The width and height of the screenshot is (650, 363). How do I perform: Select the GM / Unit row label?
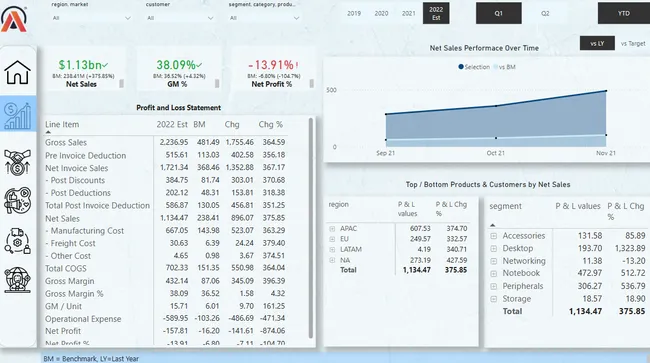point(63,306)
